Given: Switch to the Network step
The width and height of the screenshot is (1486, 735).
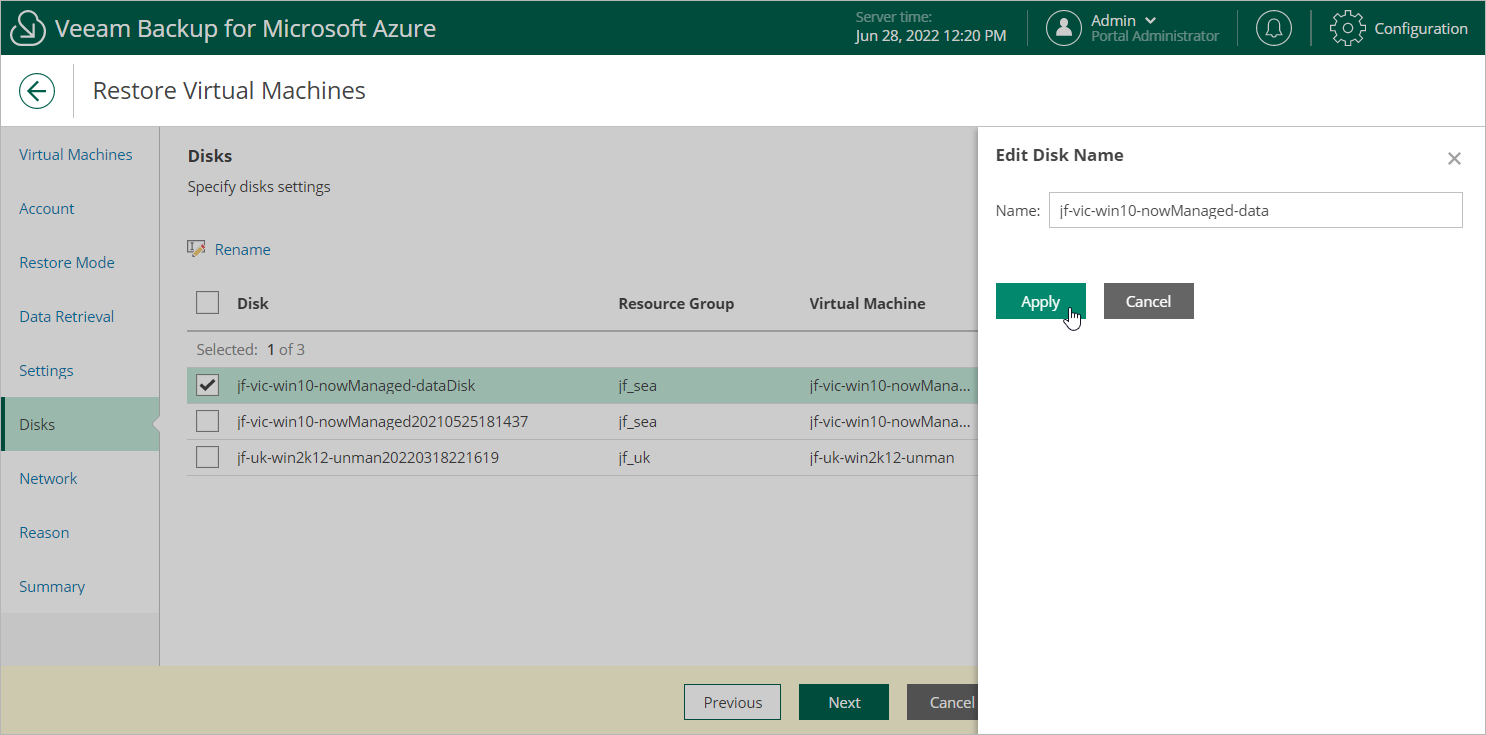Looking at the screenshot, I should pyautogui.click(x=48, y=479).
